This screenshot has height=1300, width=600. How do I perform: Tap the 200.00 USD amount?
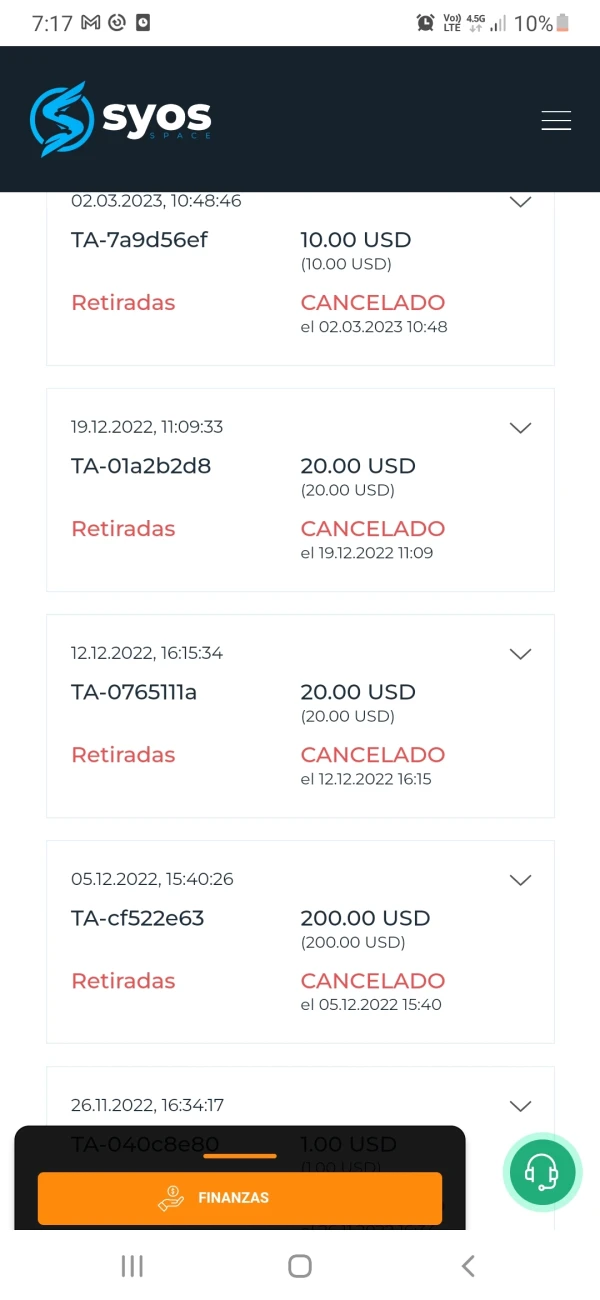click(x=365, y=918)
